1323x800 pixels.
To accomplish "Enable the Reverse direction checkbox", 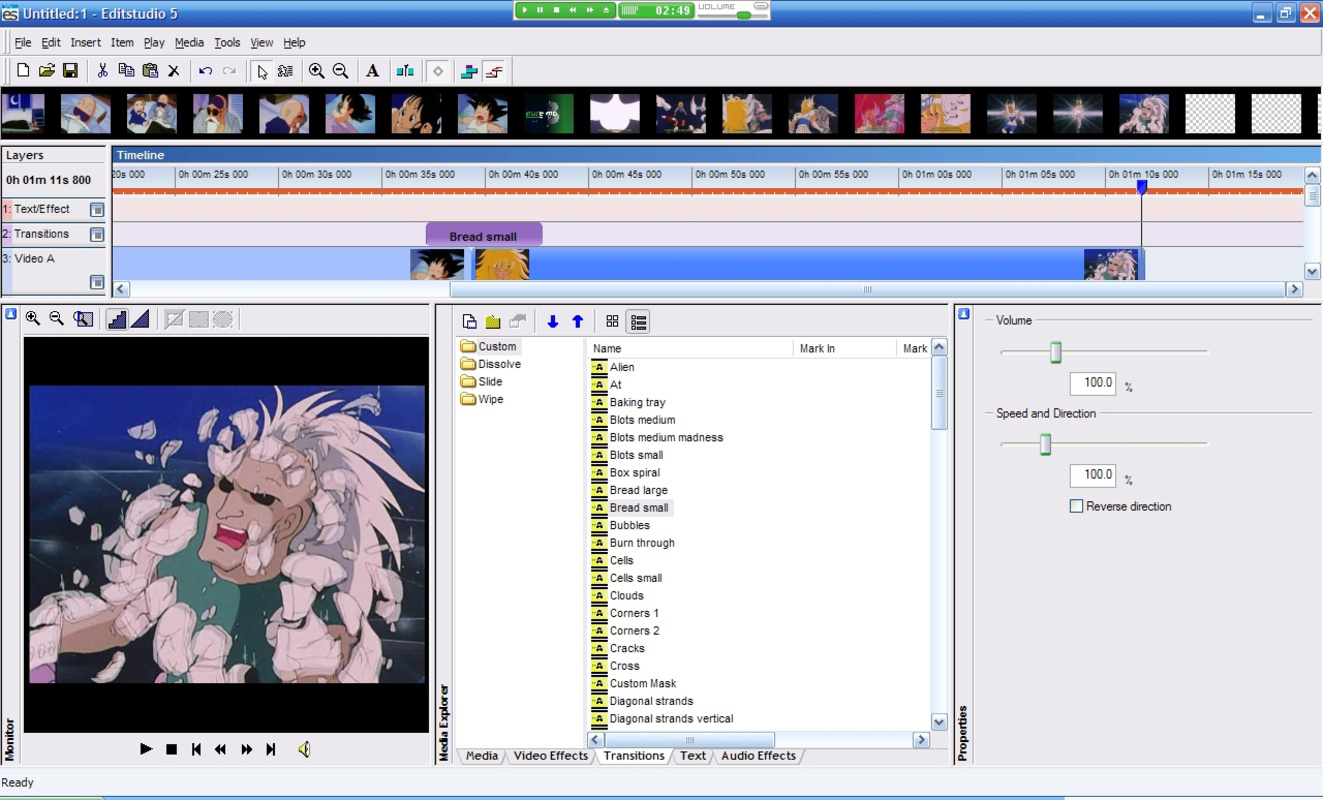I will [1076, 506].
